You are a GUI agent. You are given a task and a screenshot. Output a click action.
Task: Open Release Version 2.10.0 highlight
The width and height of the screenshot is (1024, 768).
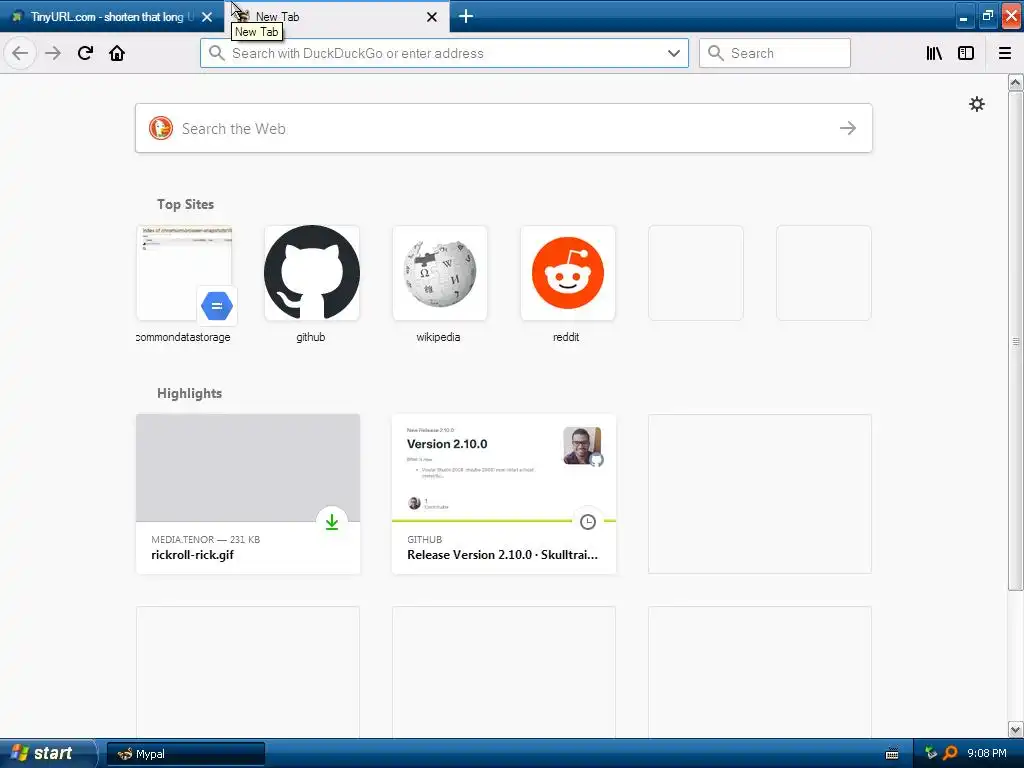pyautogui.click(x=504, y=494)
